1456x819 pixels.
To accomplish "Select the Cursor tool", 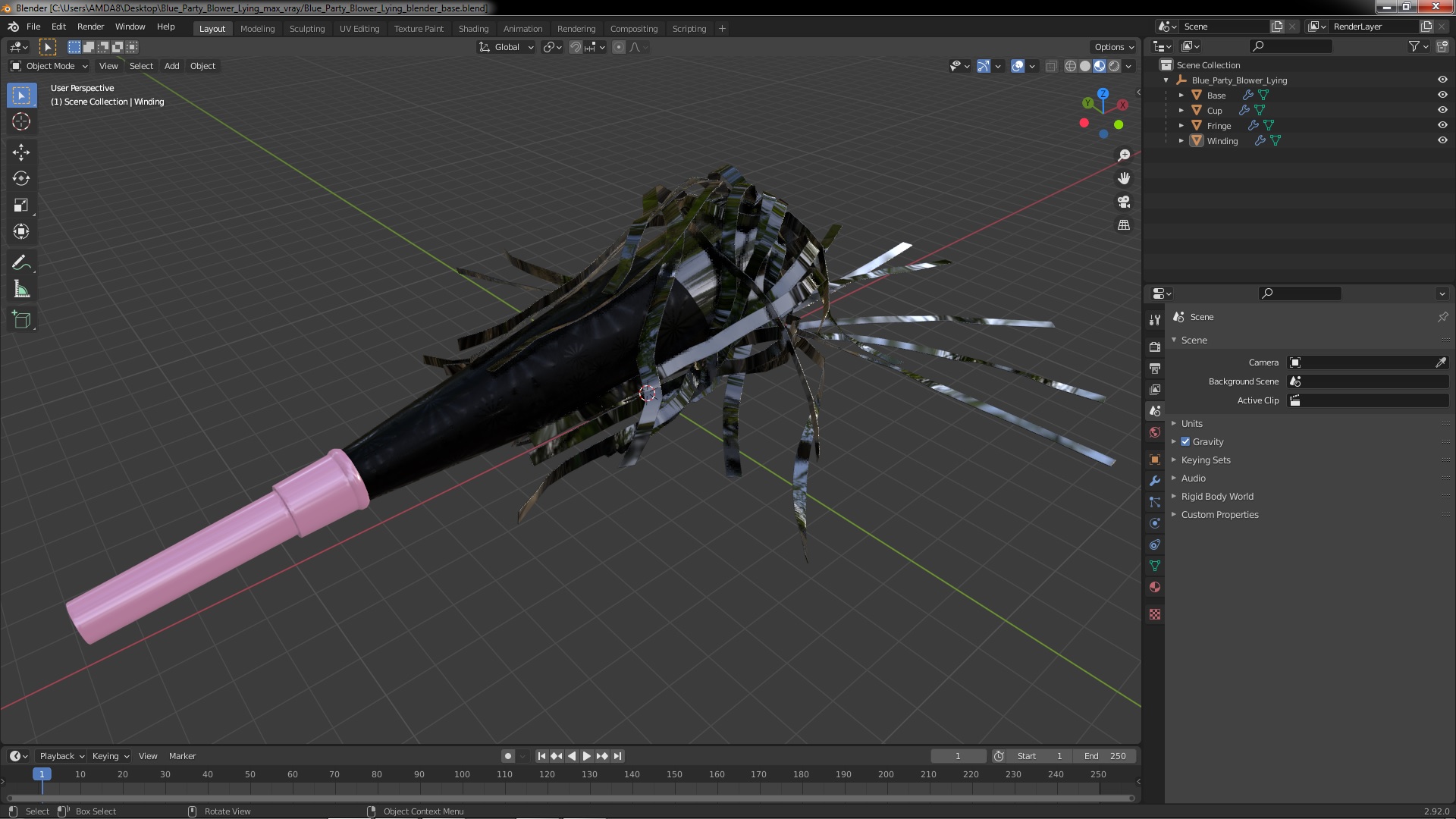I will 21,121.
